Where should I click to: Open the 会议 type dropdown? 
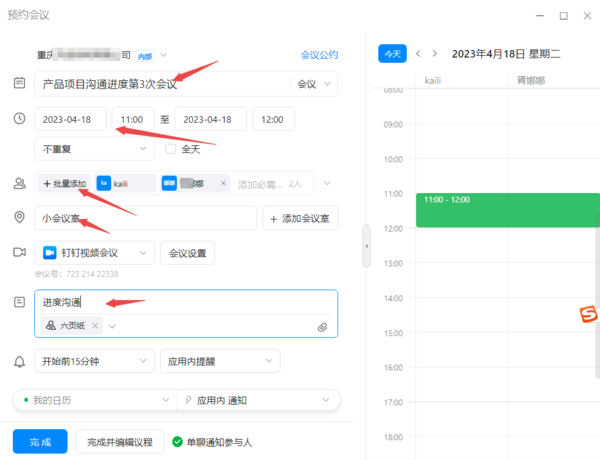click(x=314, y=85)
